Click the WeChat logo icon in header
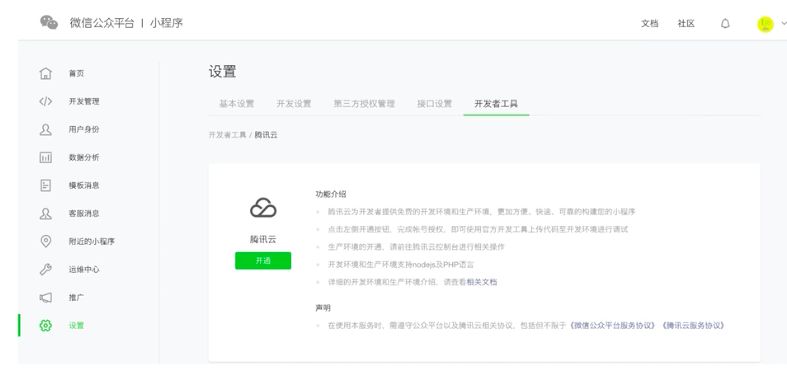The image size is (787, 382). click(x=49, y=23)
